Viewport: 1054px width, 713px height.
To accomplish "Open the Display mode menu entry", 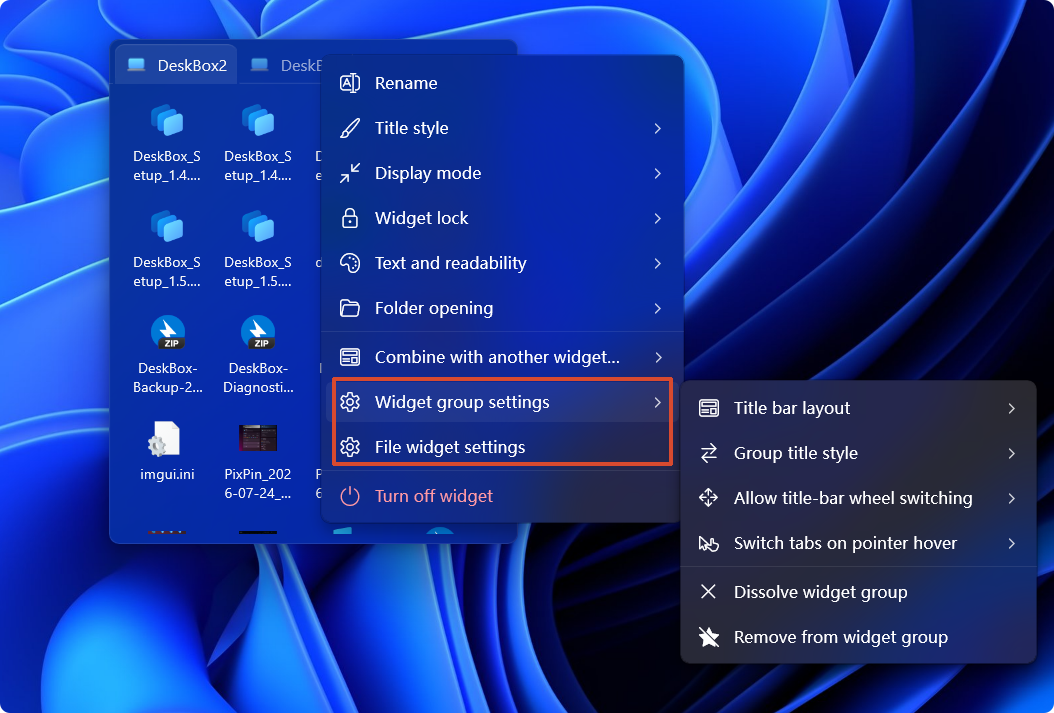I will click(502, 173).
